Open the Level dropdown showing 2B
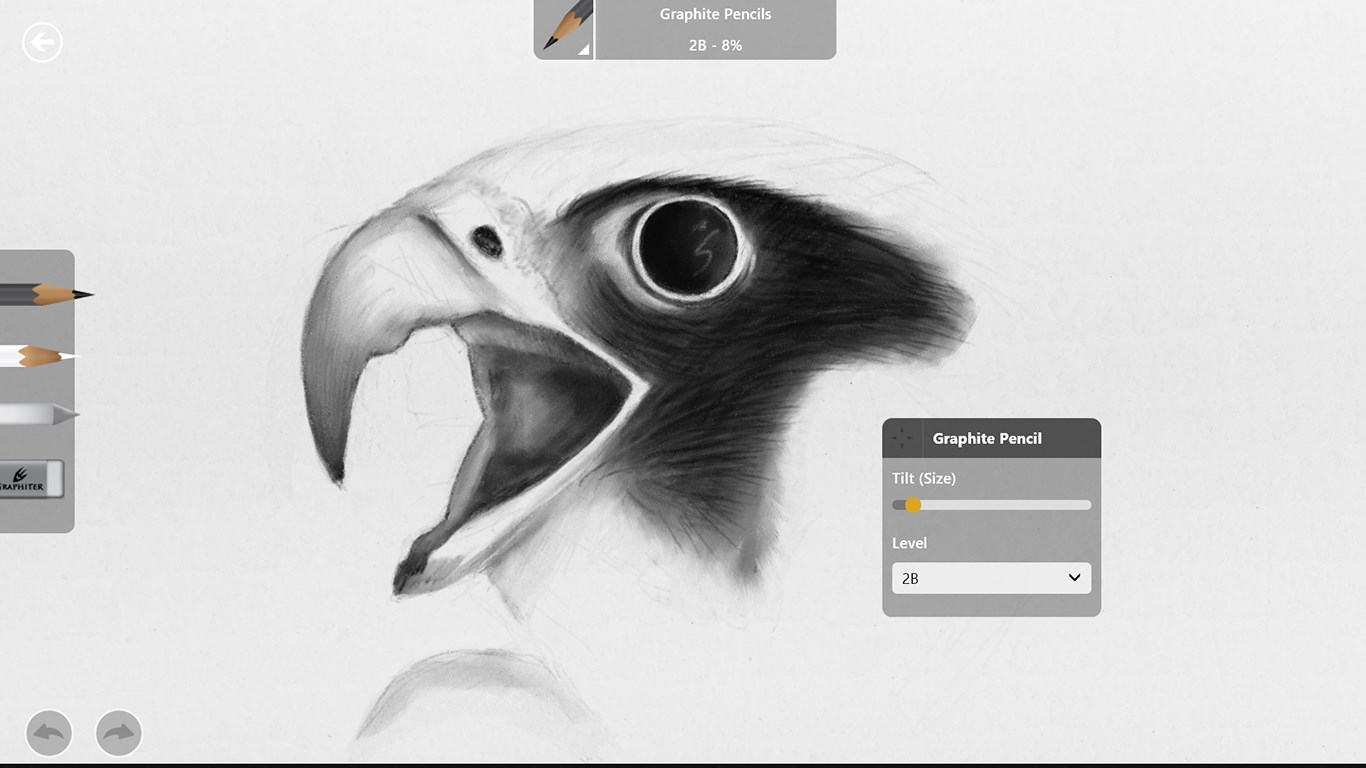Screen dimensions: 1366x768 click(x=991, y=578)
